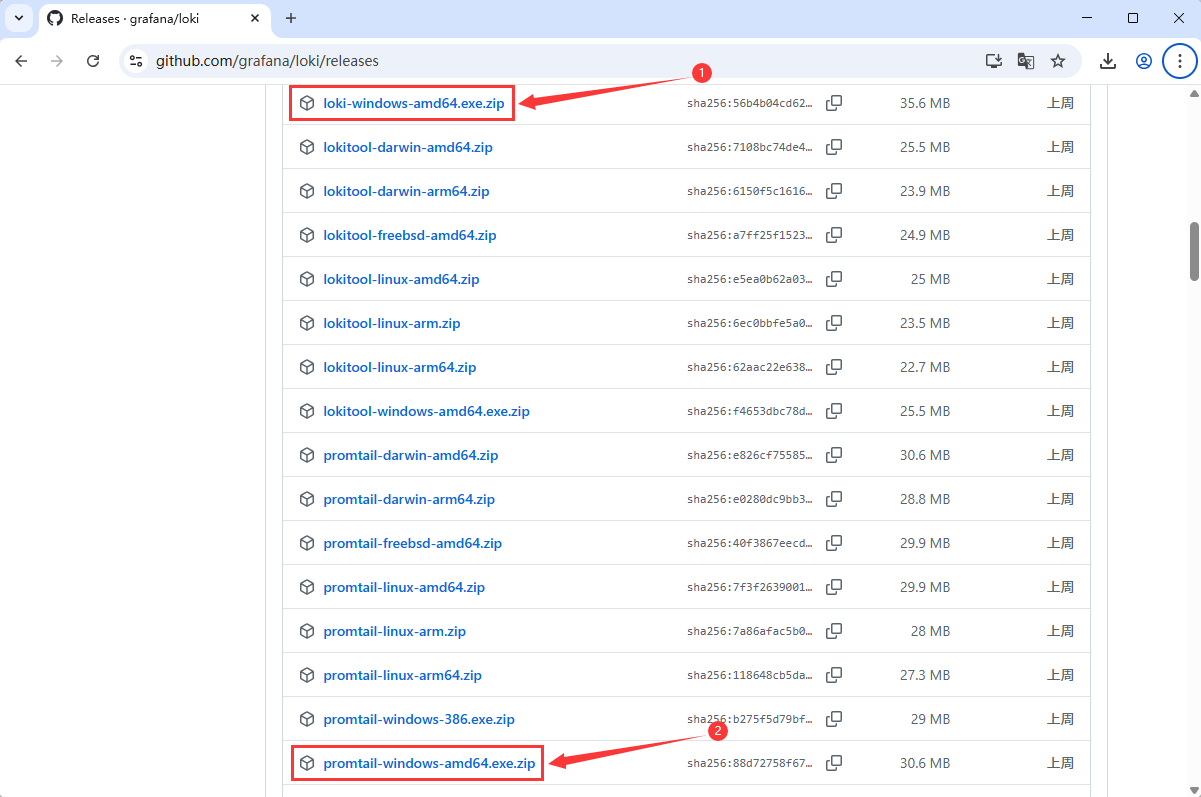Copy sha256 for lokitool-freebsd-amd64.zip

point(834,235)
